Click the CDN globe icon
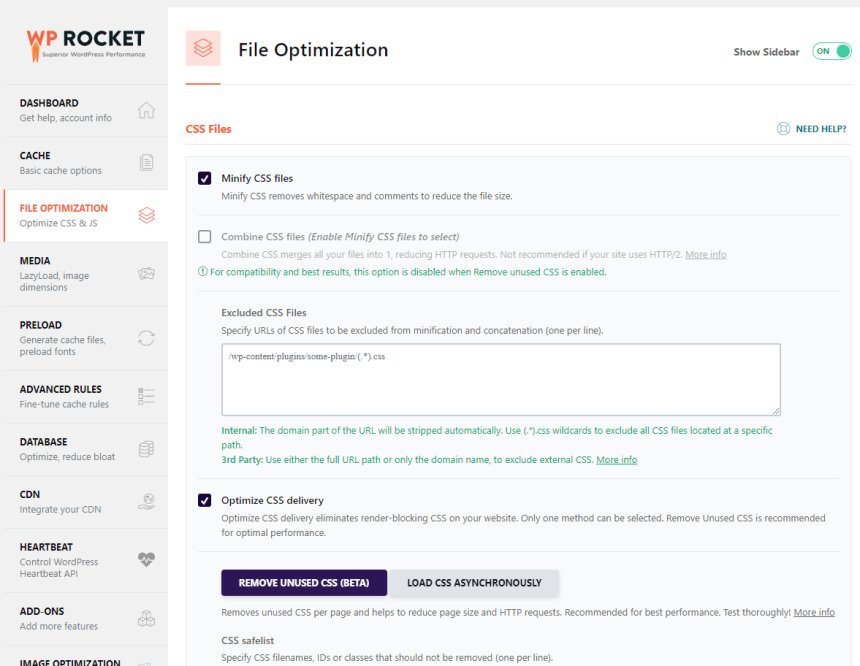This screenshot has height=666, width=860. (146, 501)
